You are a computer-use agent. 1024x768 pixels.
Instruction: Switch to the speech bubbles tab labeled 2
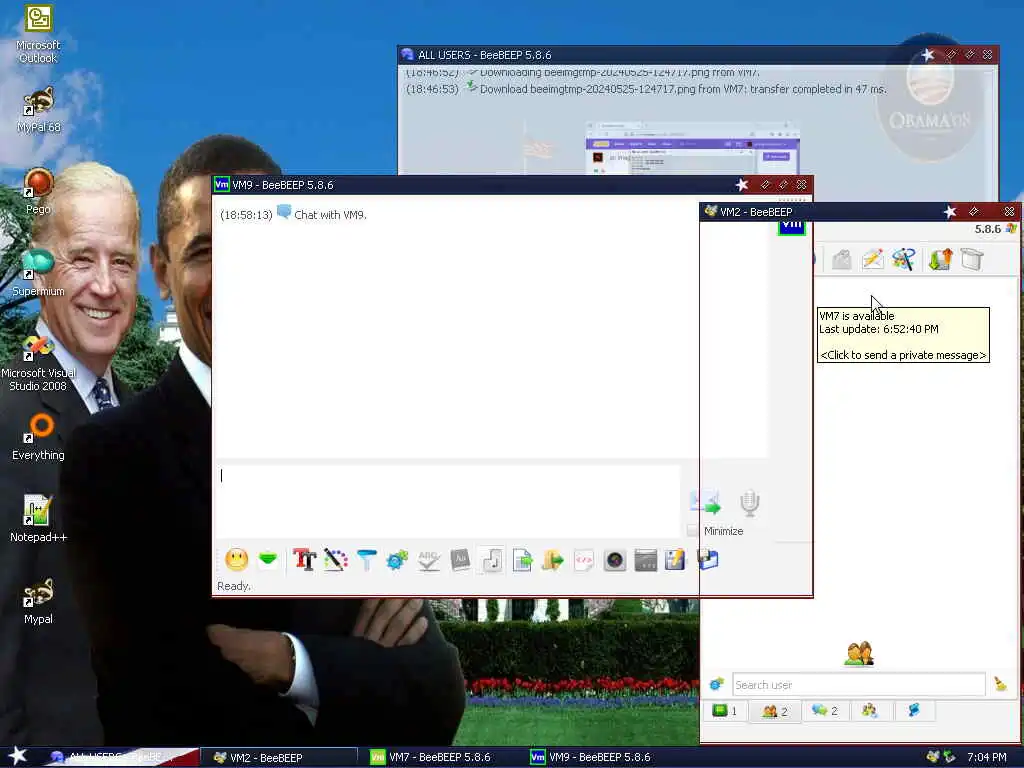[x=824, y=711]
